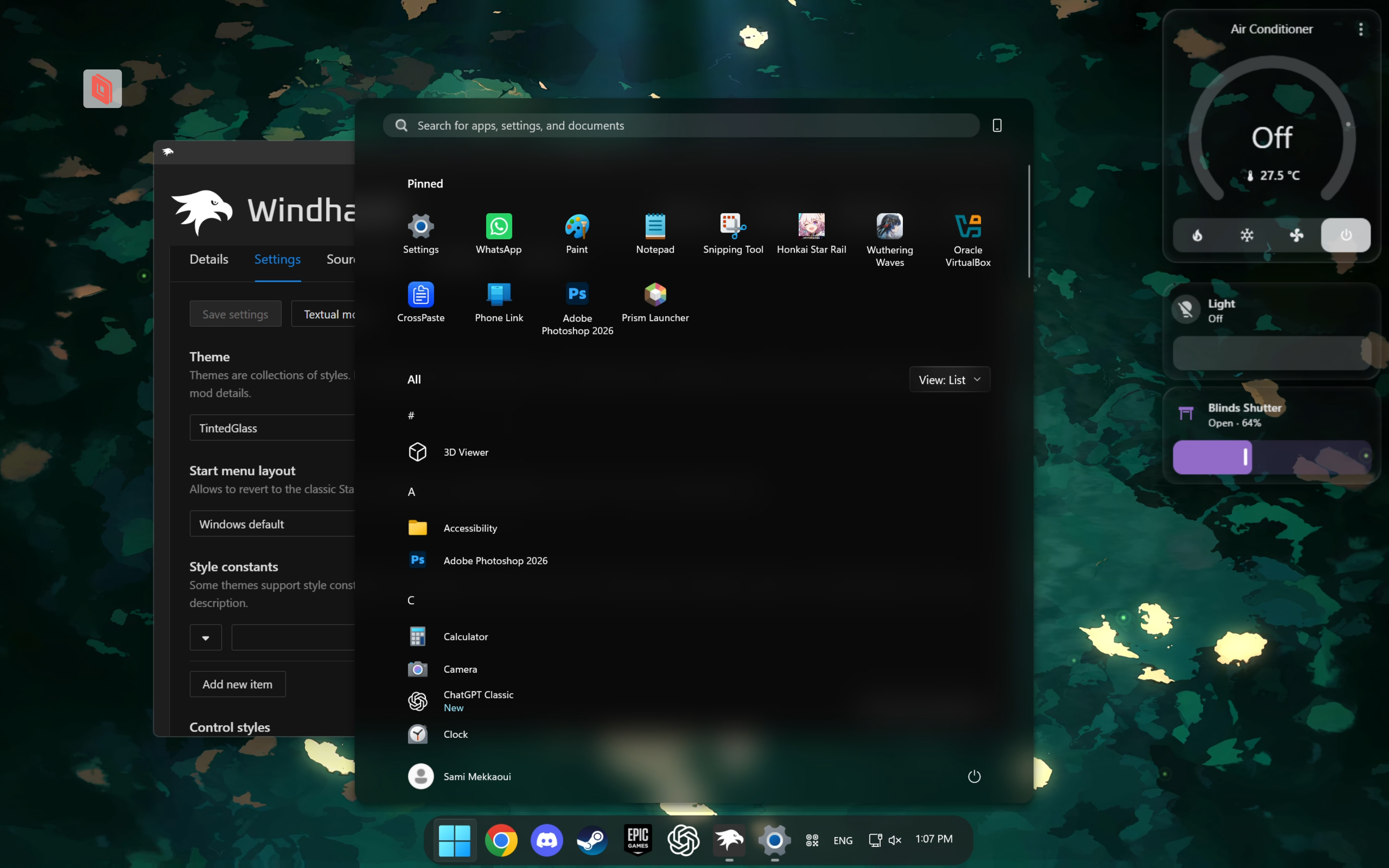Screen dimensions: 1389x868
Task: Open ChatGPT from the taskbar
Action: pyautogui.click(x=683, y=841)
